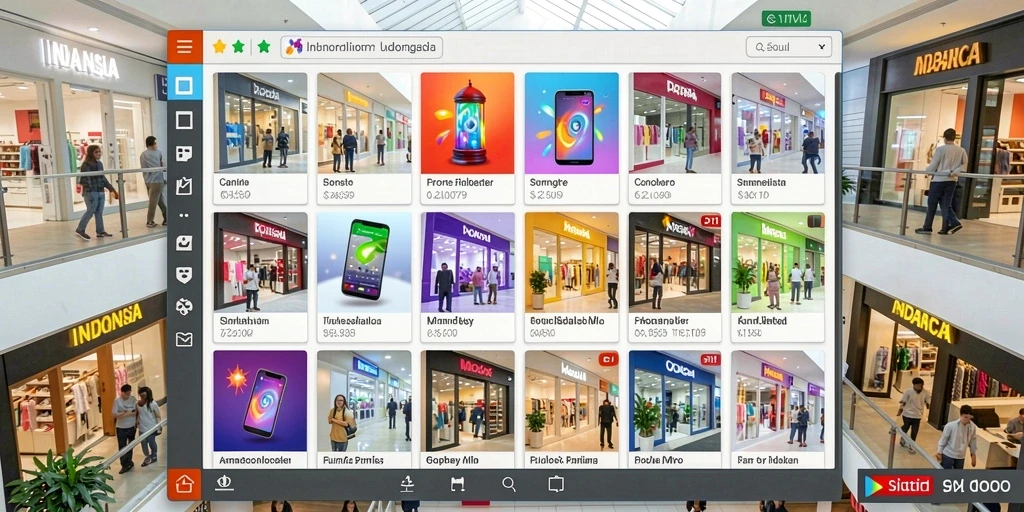The height and width of the screenshot is (512, 1024).
Task: Open the Somngte phone swirl card
Action: coord(571,138)
